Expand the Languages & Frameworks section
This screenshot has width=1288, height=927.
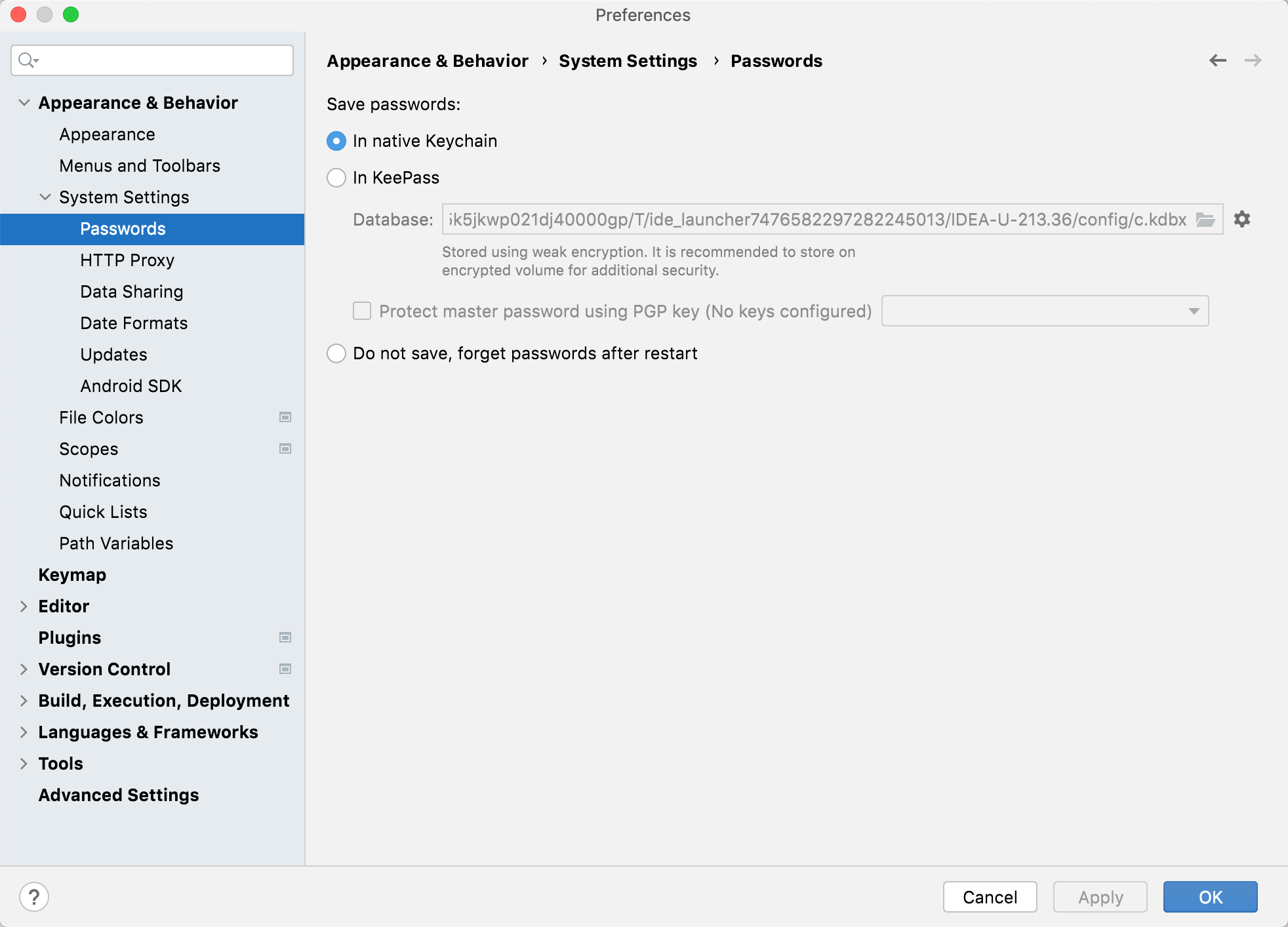[22, 732]
